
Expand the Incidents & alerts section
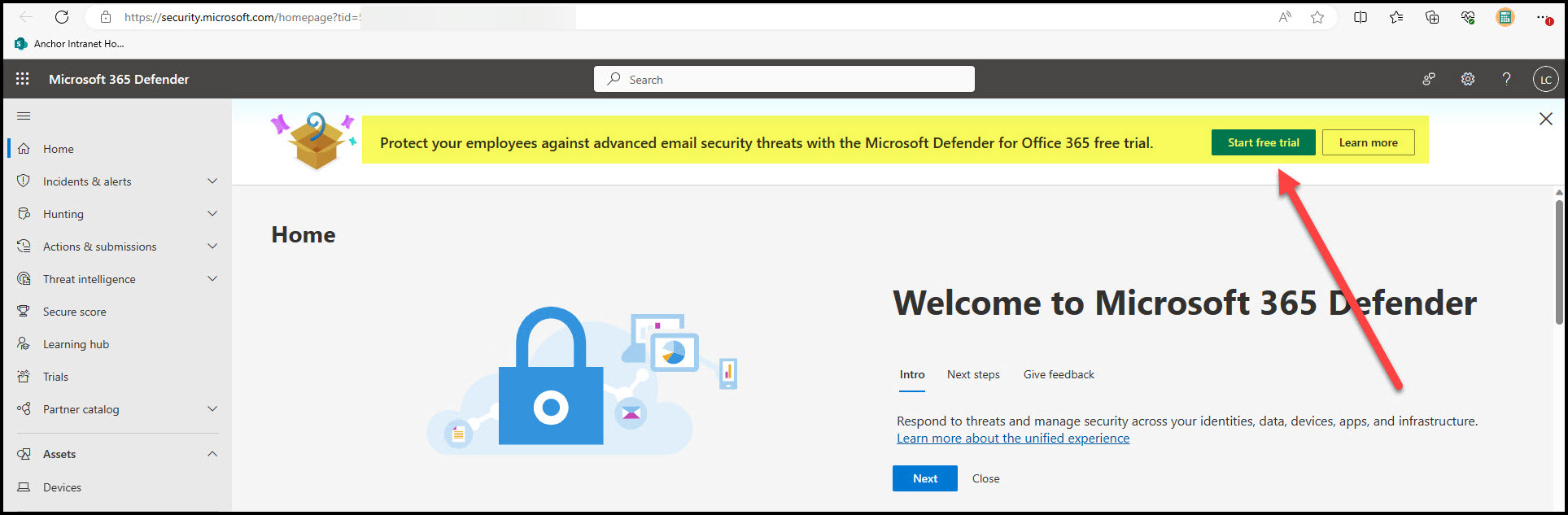coord(212,181)
